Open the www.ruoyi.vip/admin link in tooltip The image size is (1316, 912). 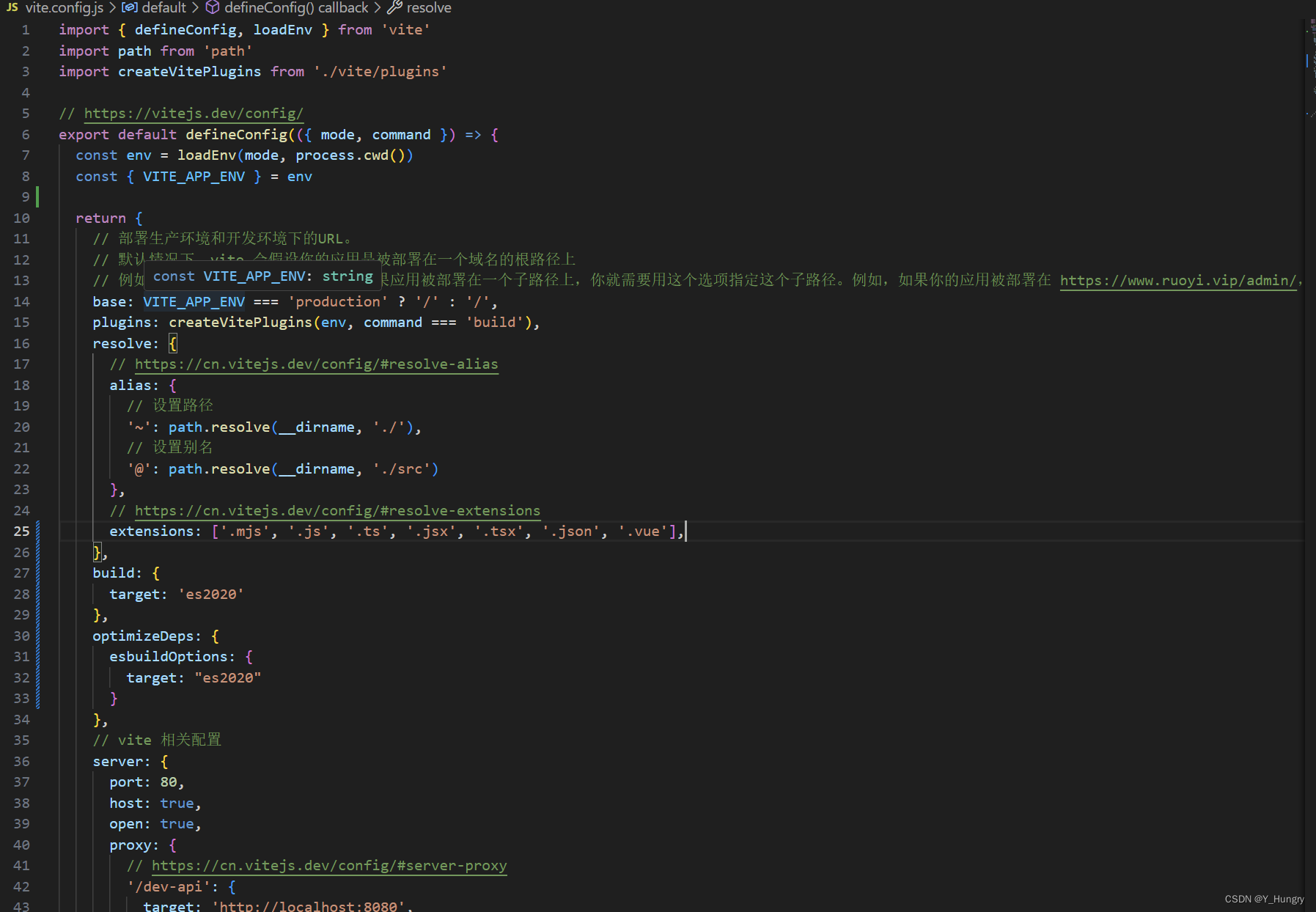(1179, 280)
